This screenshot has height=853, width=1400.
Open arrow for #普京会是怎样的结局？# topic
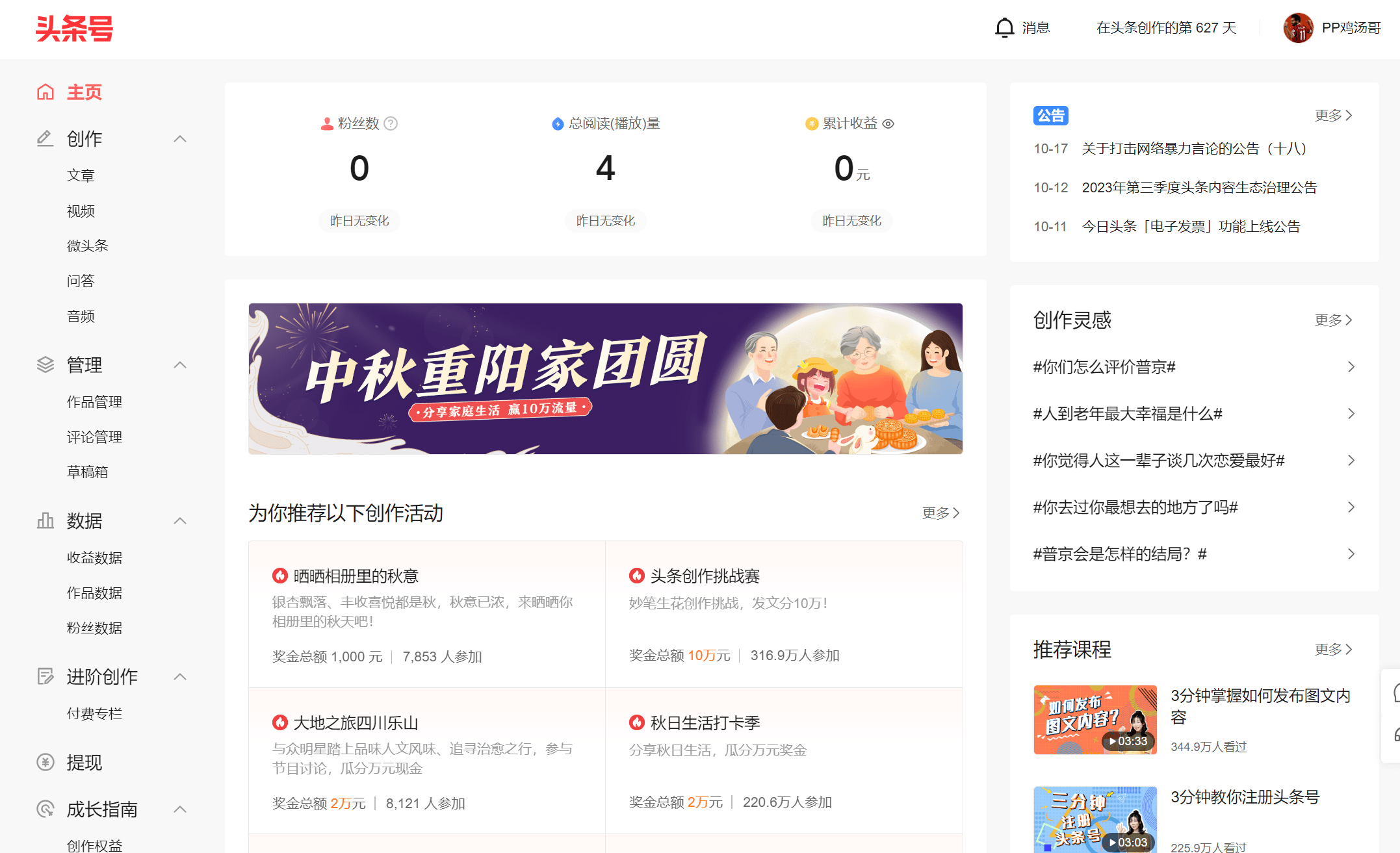click(x=1351, y=554)
